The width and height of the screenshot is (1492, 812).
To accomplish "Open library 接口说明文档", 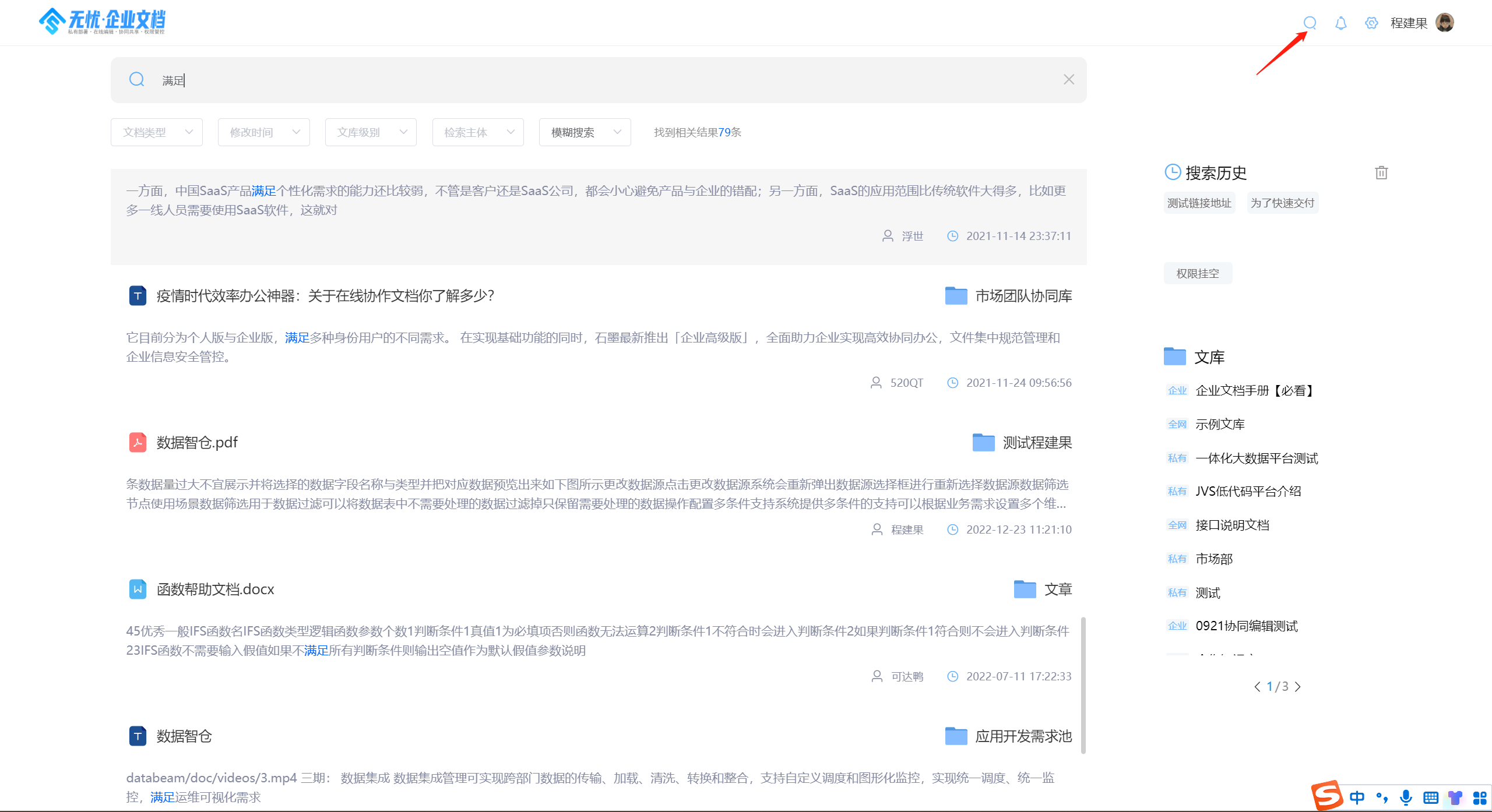I will tap(1232, 525).
